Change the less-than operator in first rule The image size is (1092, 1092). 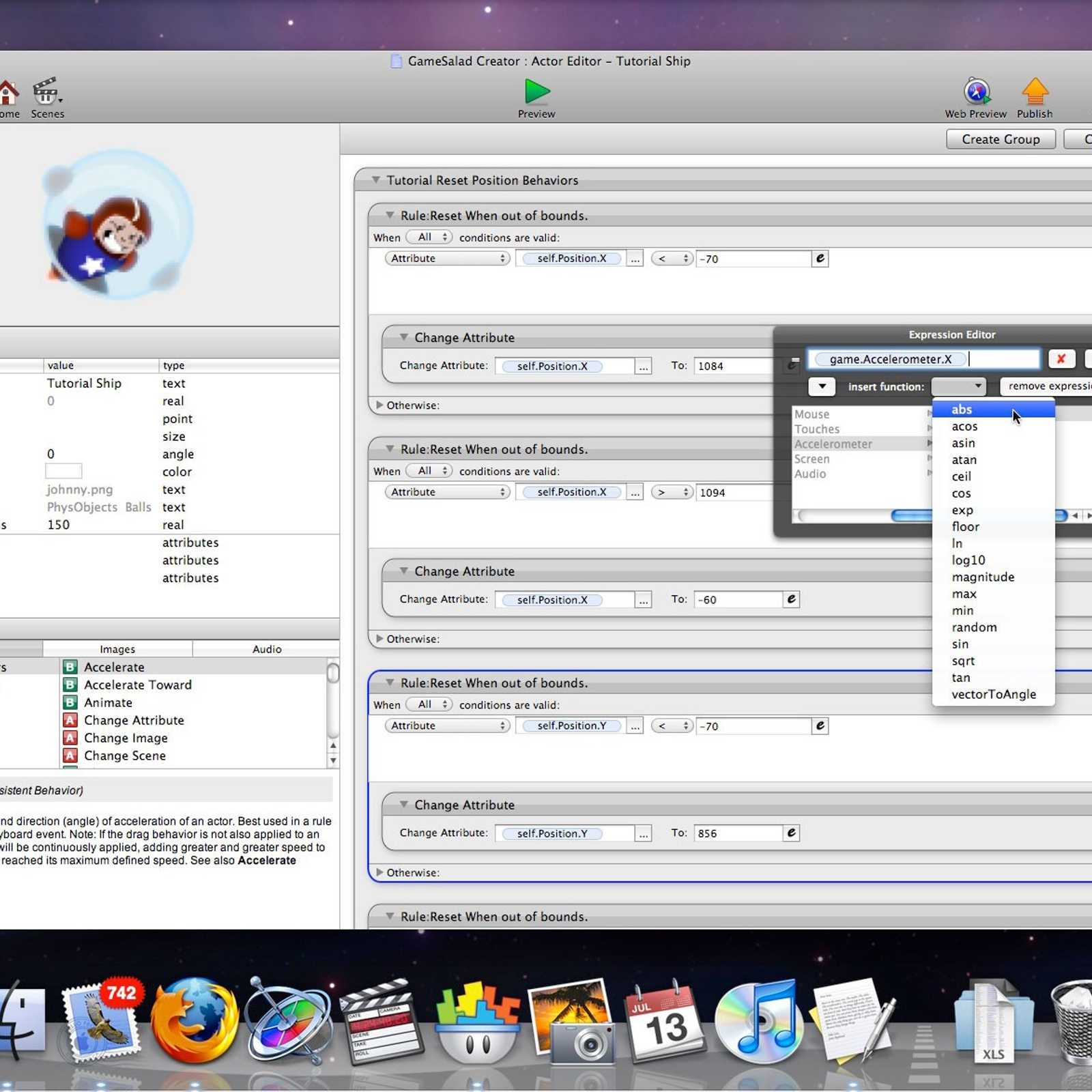point(672,259)
